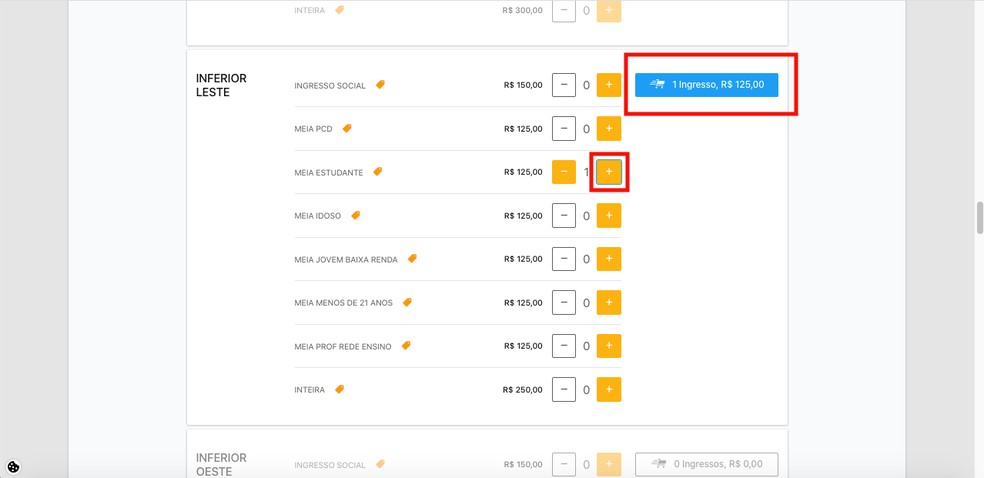Image resolution: width=984 pixels, height=478 pixels.
Task: Click minus for MEIA MENOS DE 21 ANOS
Action: [x=564, y=302]
